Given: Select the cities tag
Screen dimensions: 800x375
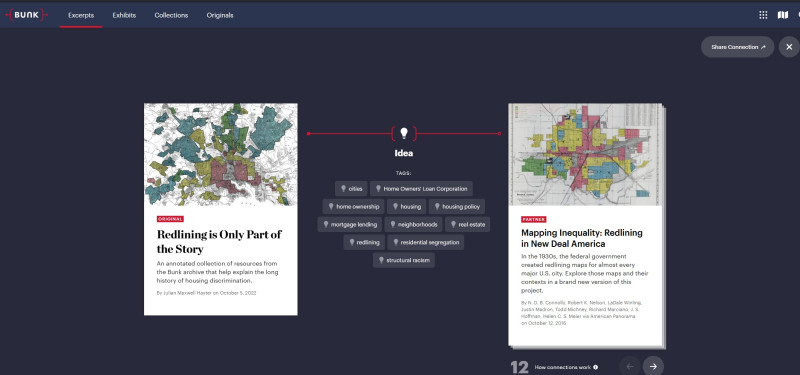Looking at the screenshot, I should tap(351, 189).
